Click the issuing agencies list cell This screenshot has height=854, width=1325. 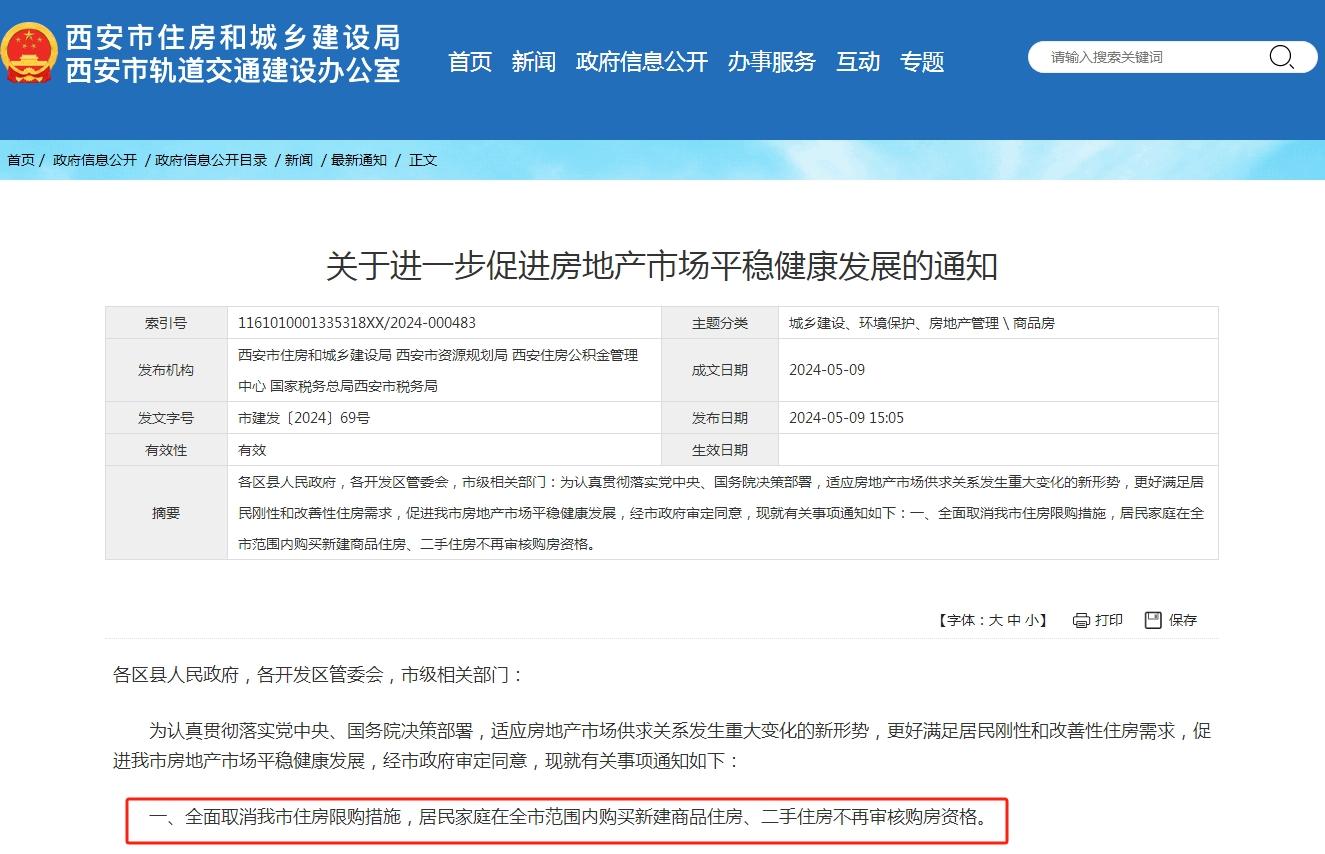click(444, 370)
